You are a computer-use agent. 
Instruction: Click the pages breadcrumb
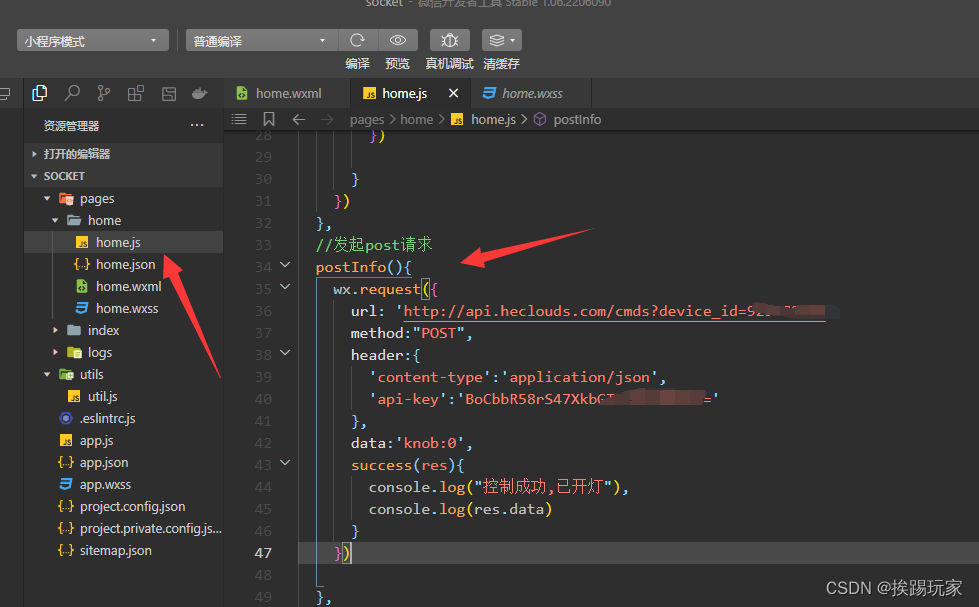pyautogui.click(x=367, y=119)
